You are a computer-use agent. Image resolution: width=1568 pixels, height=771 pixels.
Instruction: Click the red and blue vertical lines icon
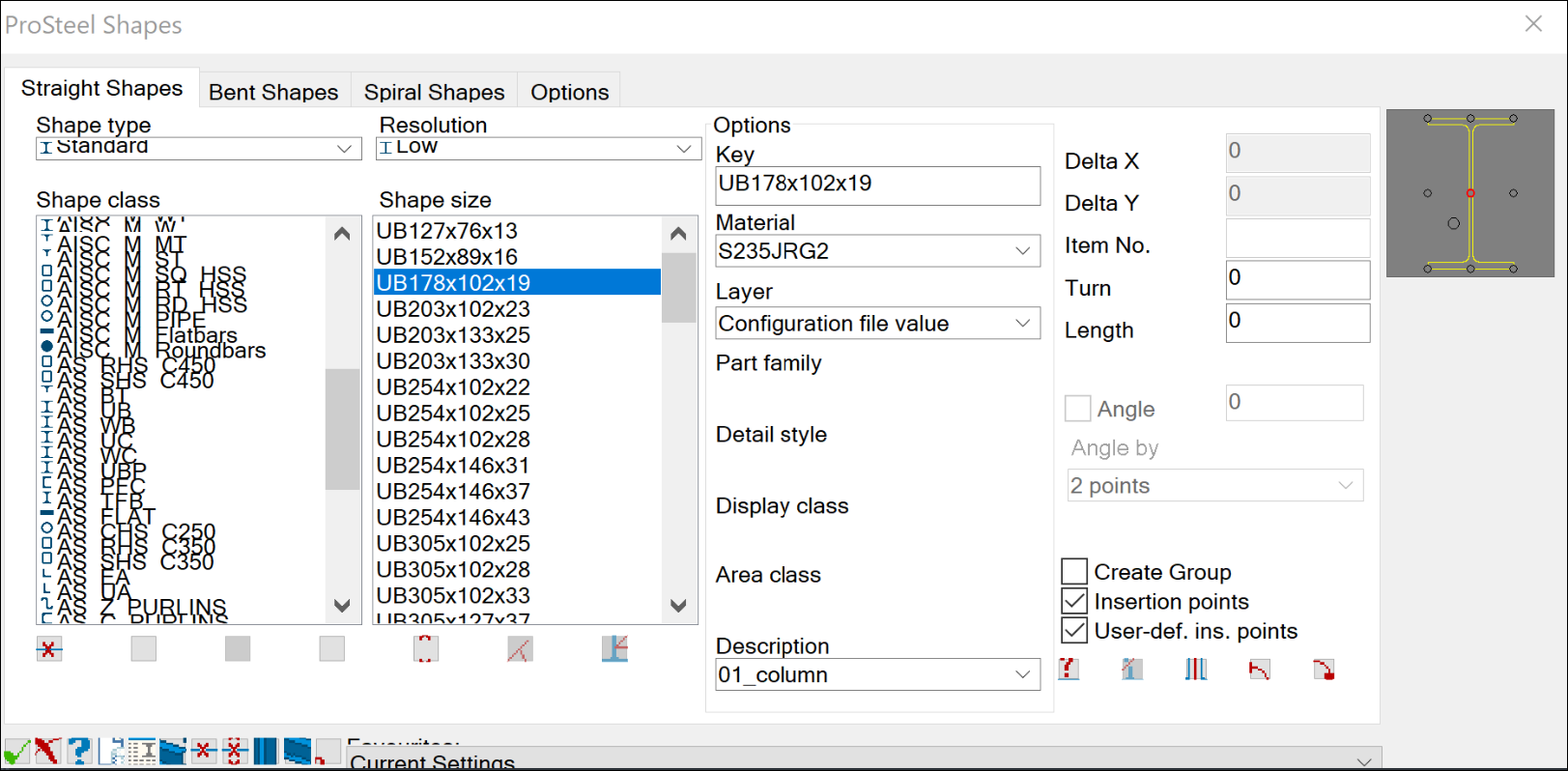coord(1196,669)
